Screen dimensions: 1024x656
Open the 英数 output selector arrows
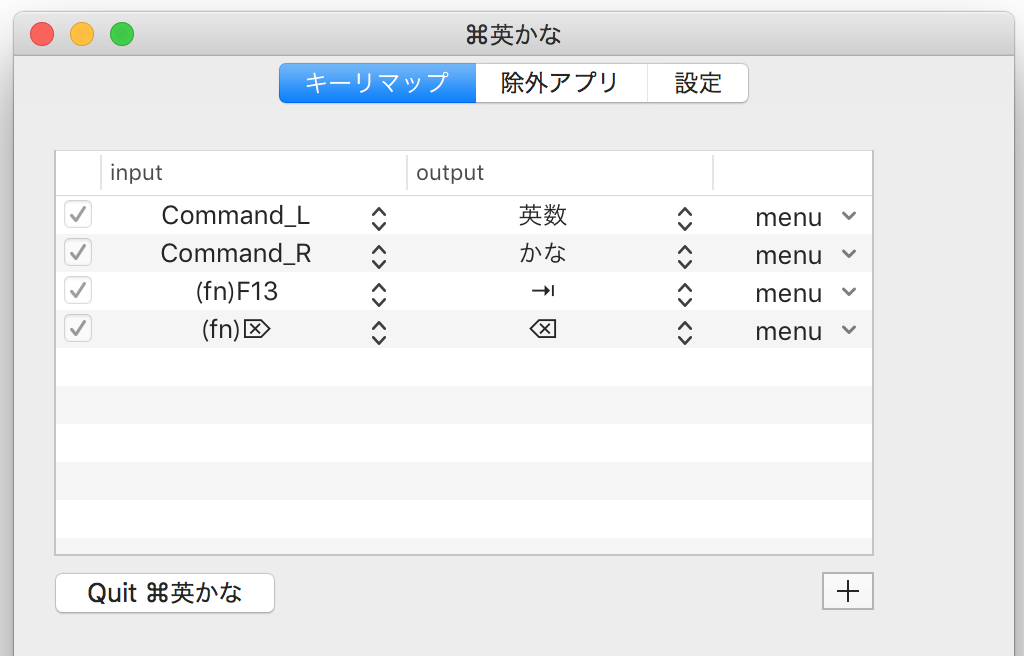click(x=684, y=217)
